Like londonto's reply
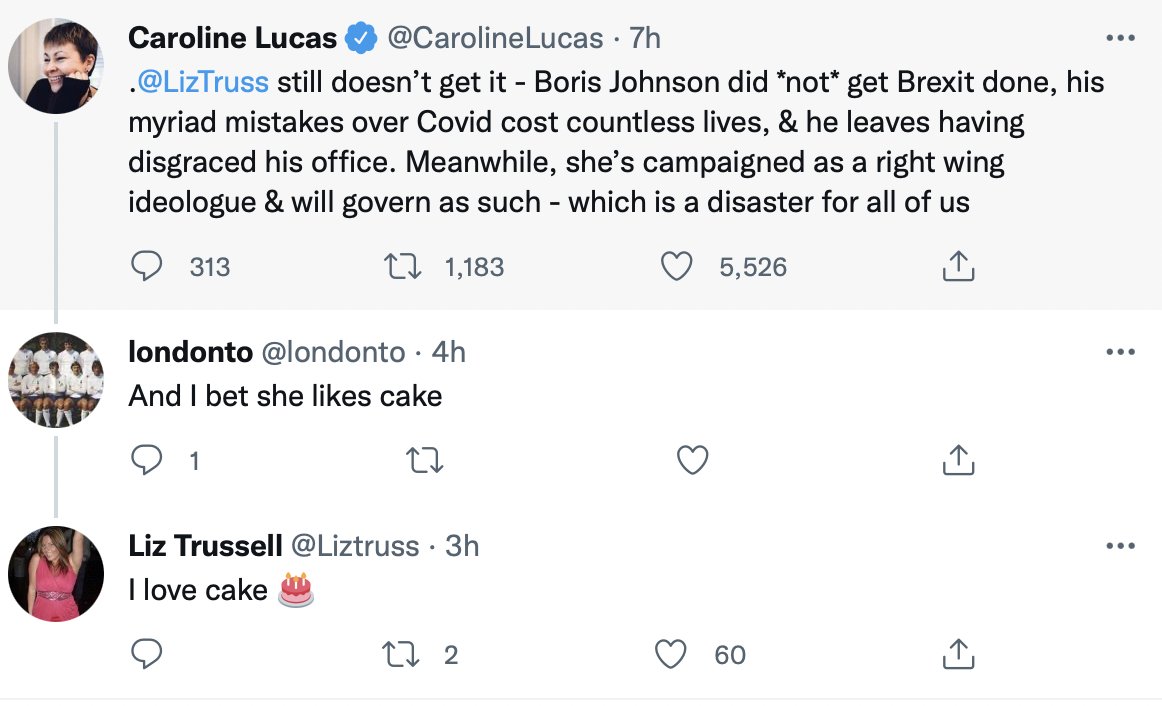 693,460
